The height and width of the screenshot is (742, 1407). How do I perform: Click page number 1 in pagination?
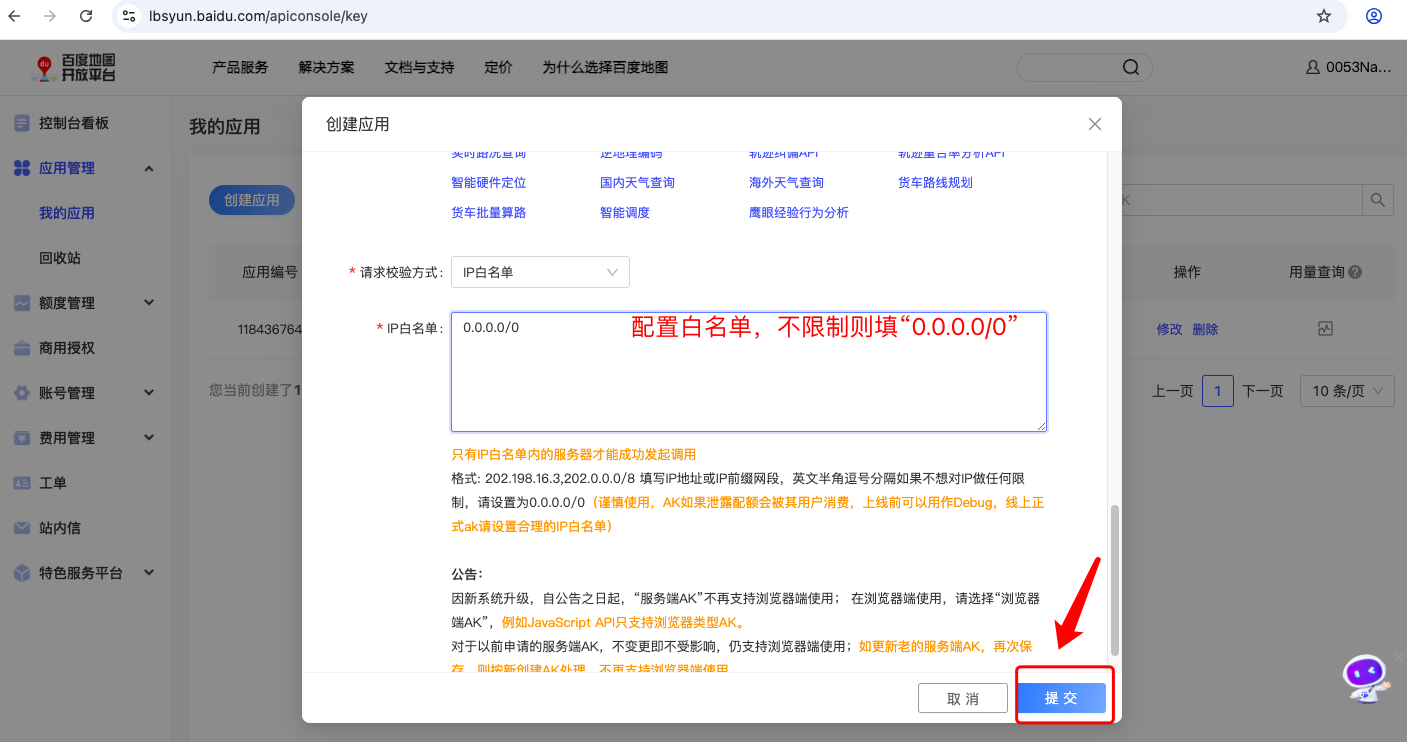(x=1217, y=391)
